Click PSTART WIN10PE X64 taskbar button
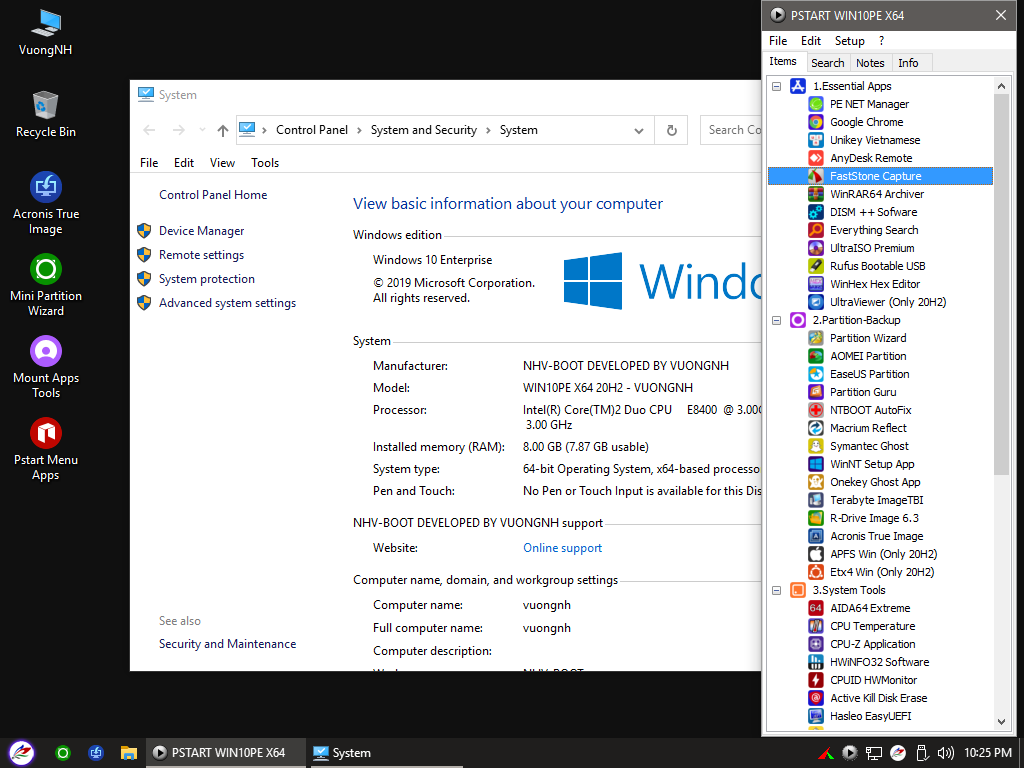 pyautogui.click(x=225, y=753)
